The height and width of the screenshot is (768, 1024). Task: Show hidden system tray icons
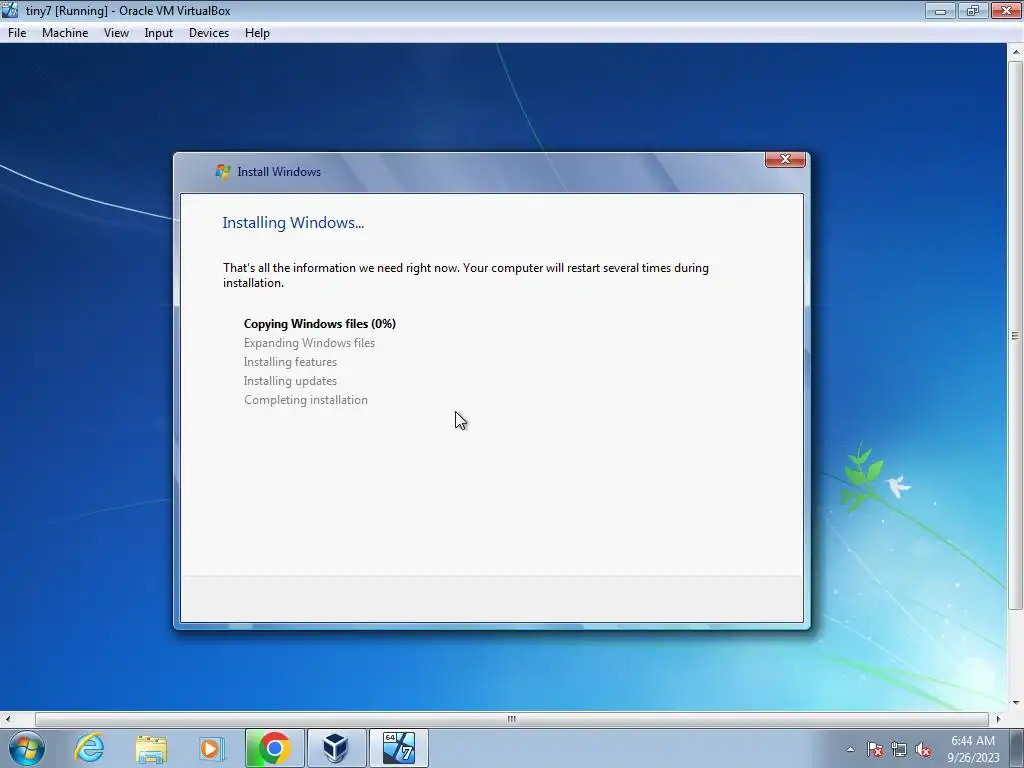(x=850, y=749)
